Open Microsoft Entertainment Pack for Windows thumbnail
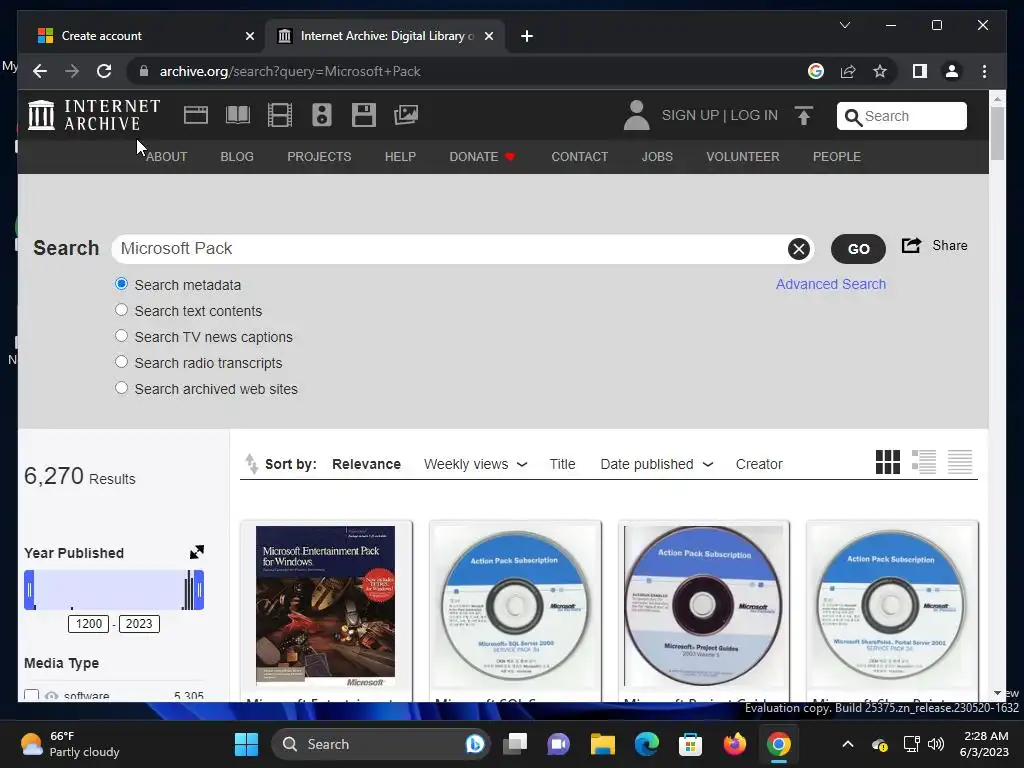The image size is (1024, 768). (x=325, y=607)
